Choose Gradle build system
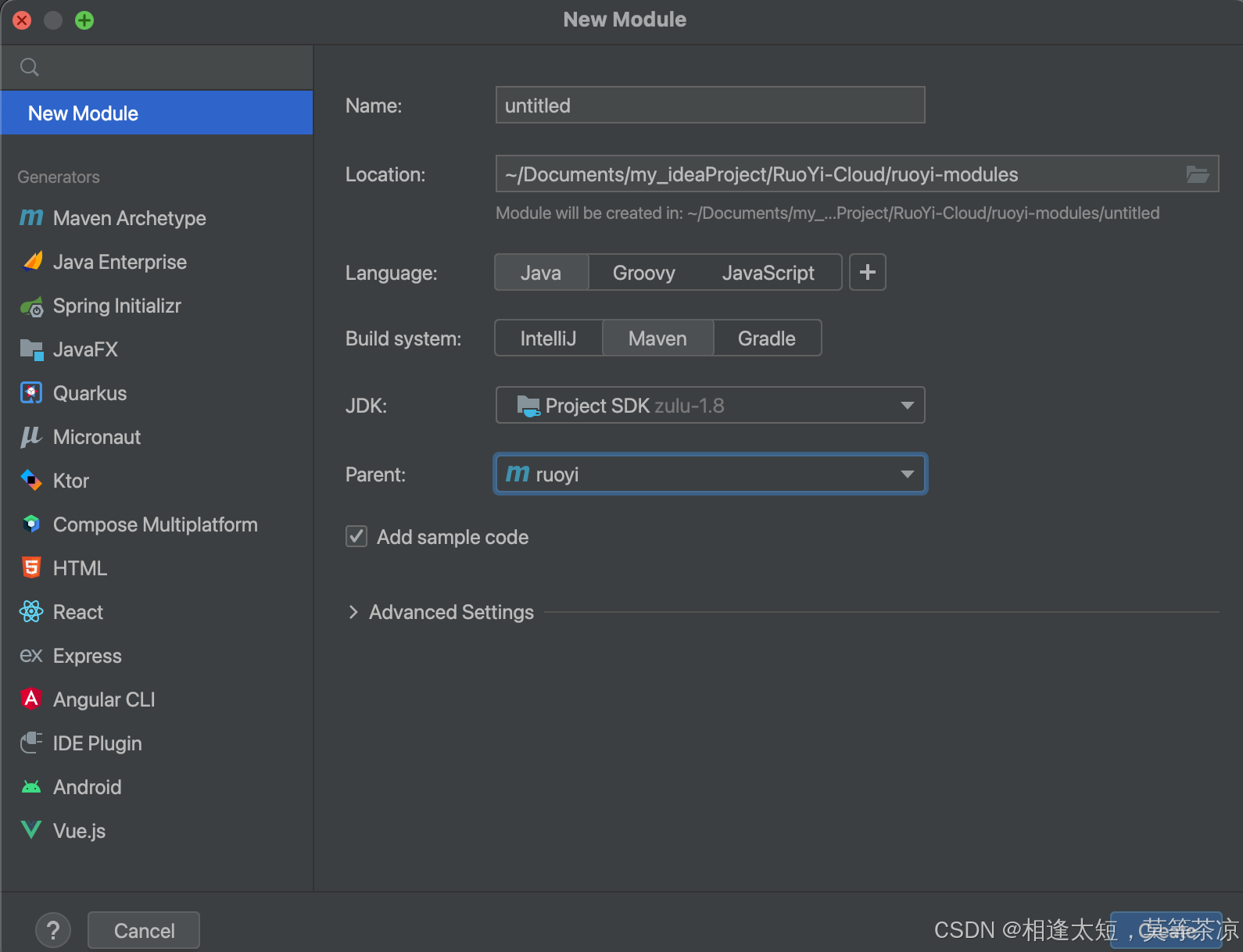 click(x=767, y=338)
